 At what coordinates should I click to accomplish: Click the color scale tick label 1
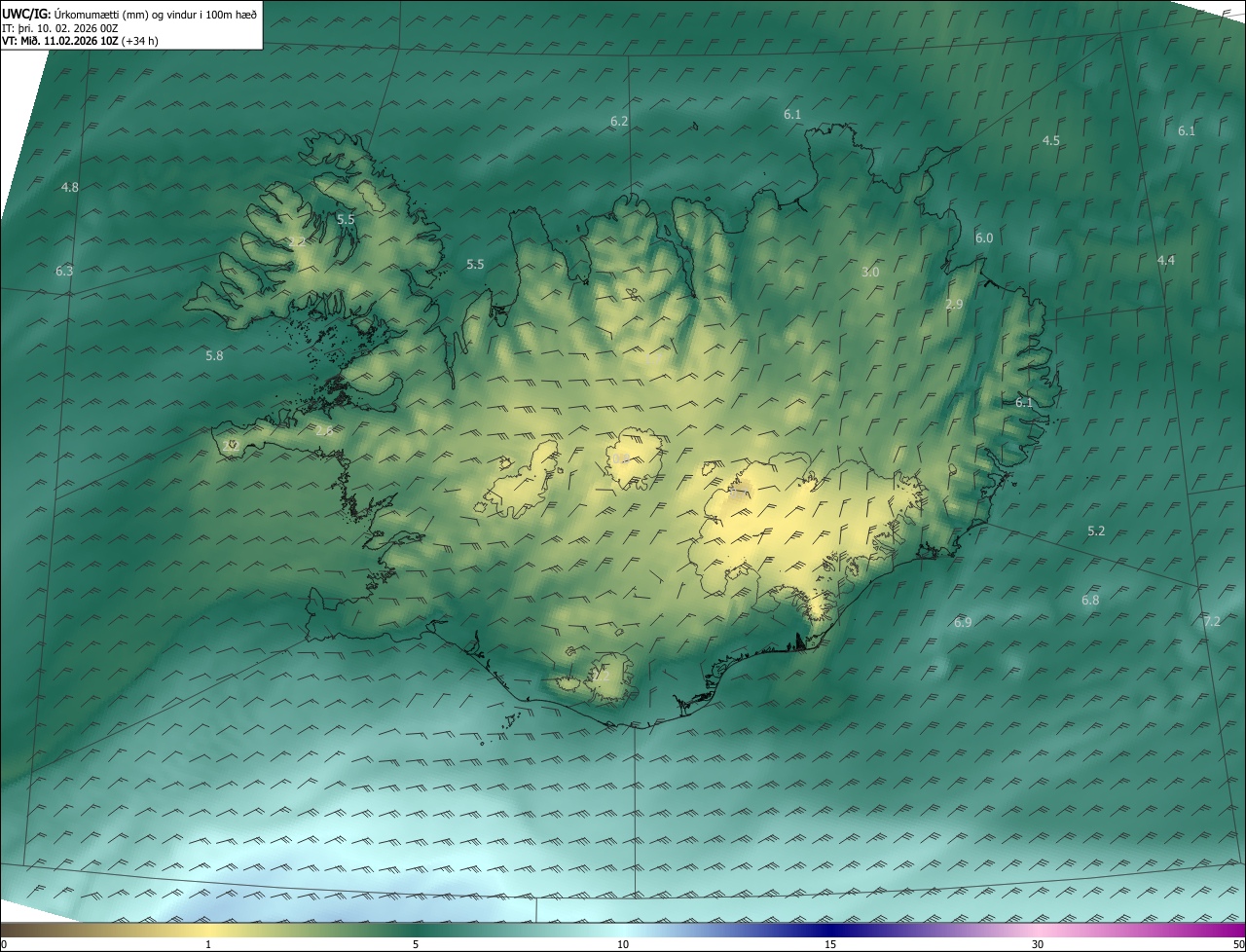click(208, 944)
